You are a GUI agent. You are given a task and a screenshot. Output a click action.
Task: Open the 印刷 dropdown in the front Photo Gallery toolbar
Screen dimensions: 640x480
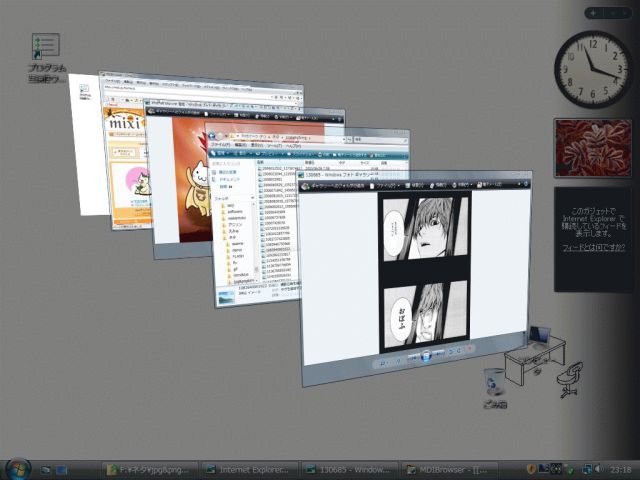click(x=461, y=184)
